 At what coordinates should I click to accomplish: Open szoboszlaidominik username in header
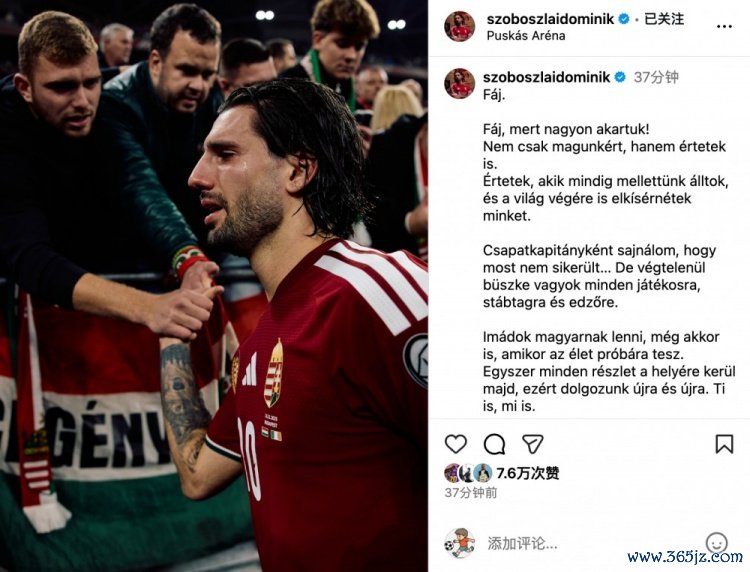tap(550, 19)
